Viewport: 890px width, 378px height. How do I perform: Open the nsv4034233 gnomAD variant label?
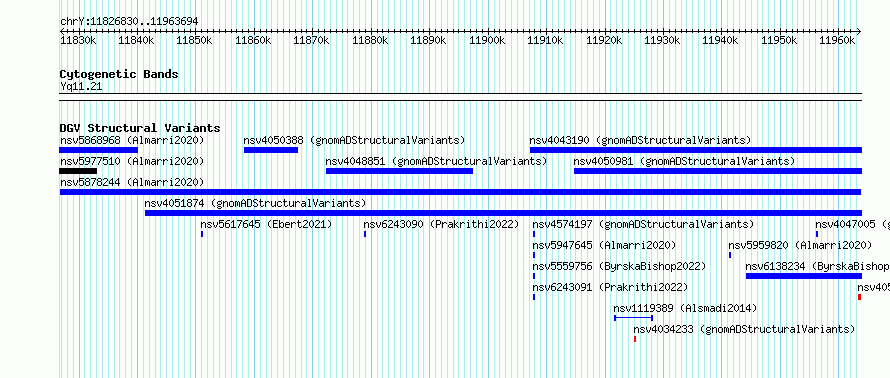[744, 329]
